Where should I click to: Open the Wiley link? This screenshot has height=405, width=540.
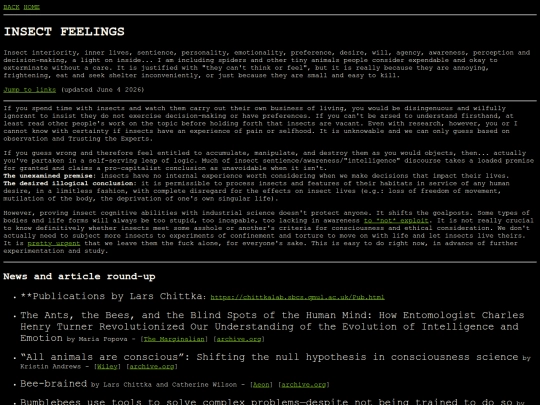[x=107, y=366]
